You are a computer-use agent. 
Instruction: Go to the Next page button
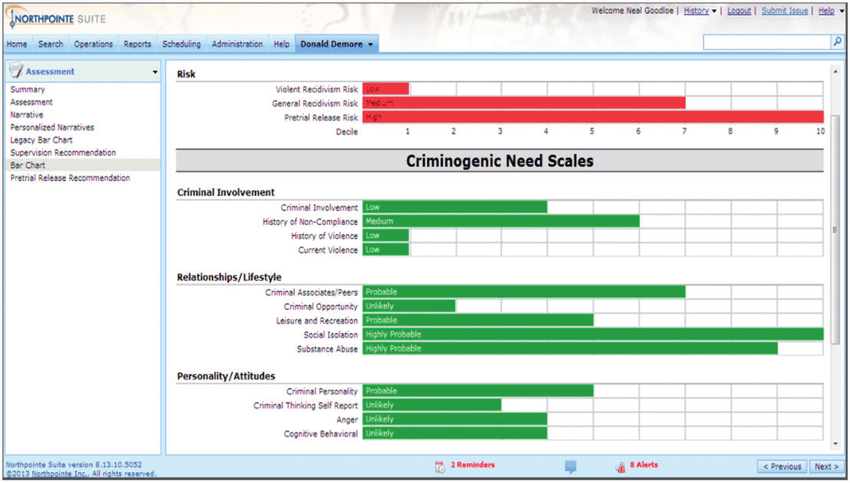825,466
